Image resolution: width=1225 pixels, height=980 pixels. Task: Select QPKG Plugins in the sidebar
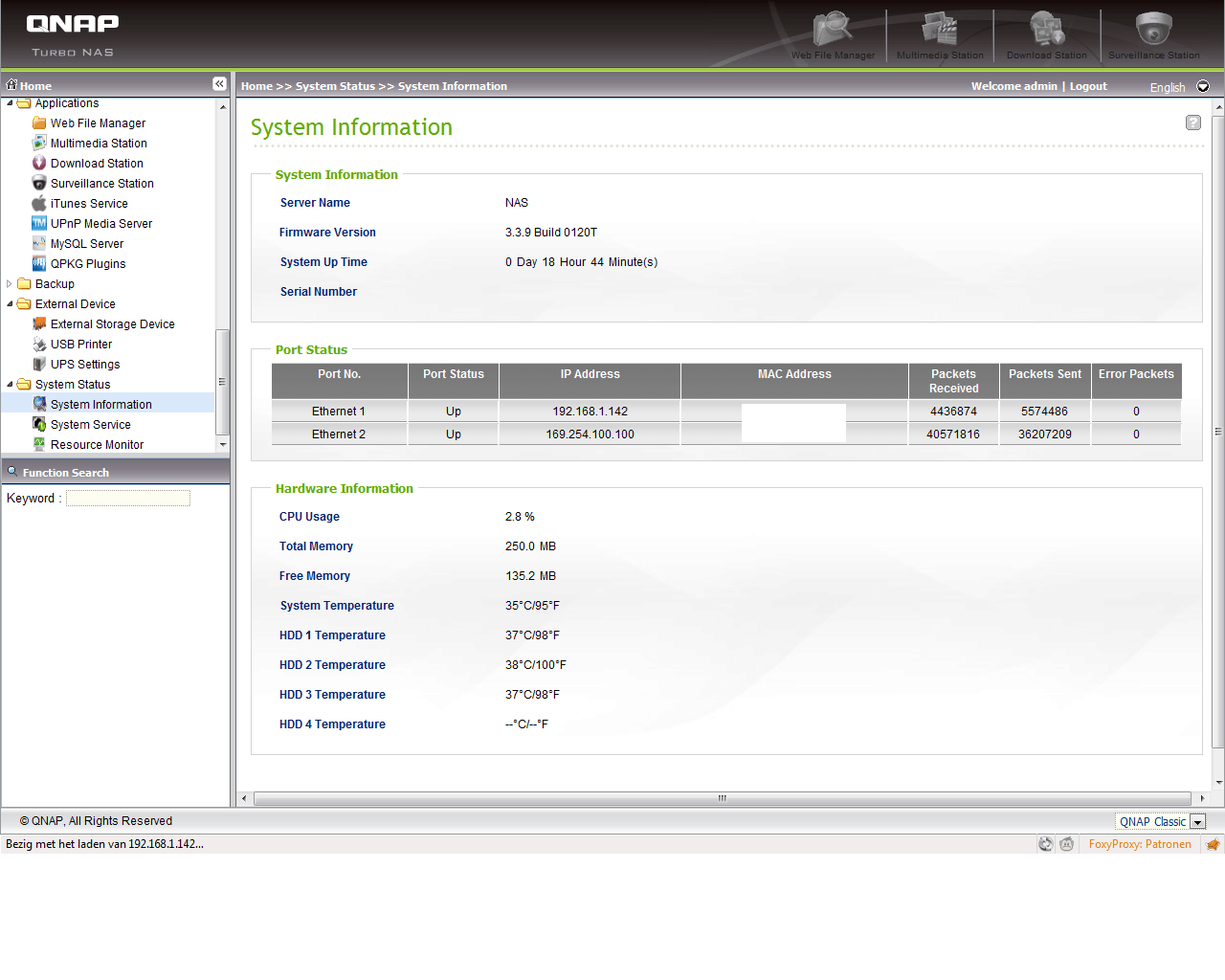pos(88,263)
